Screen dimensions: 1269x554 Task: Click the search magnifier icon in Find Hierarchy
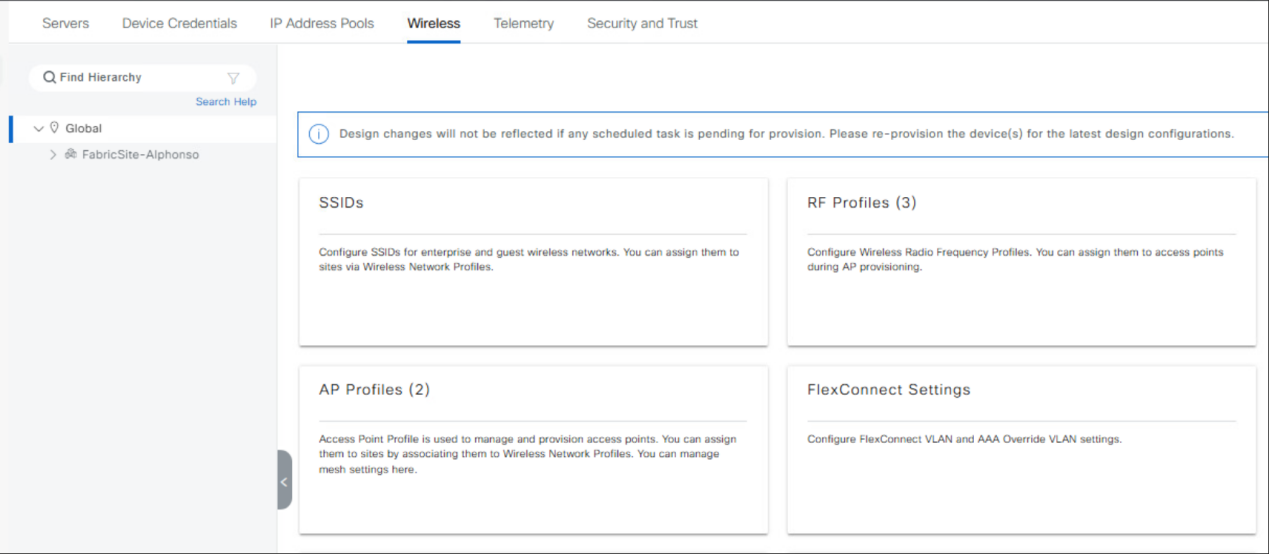(x=49, y=77)
